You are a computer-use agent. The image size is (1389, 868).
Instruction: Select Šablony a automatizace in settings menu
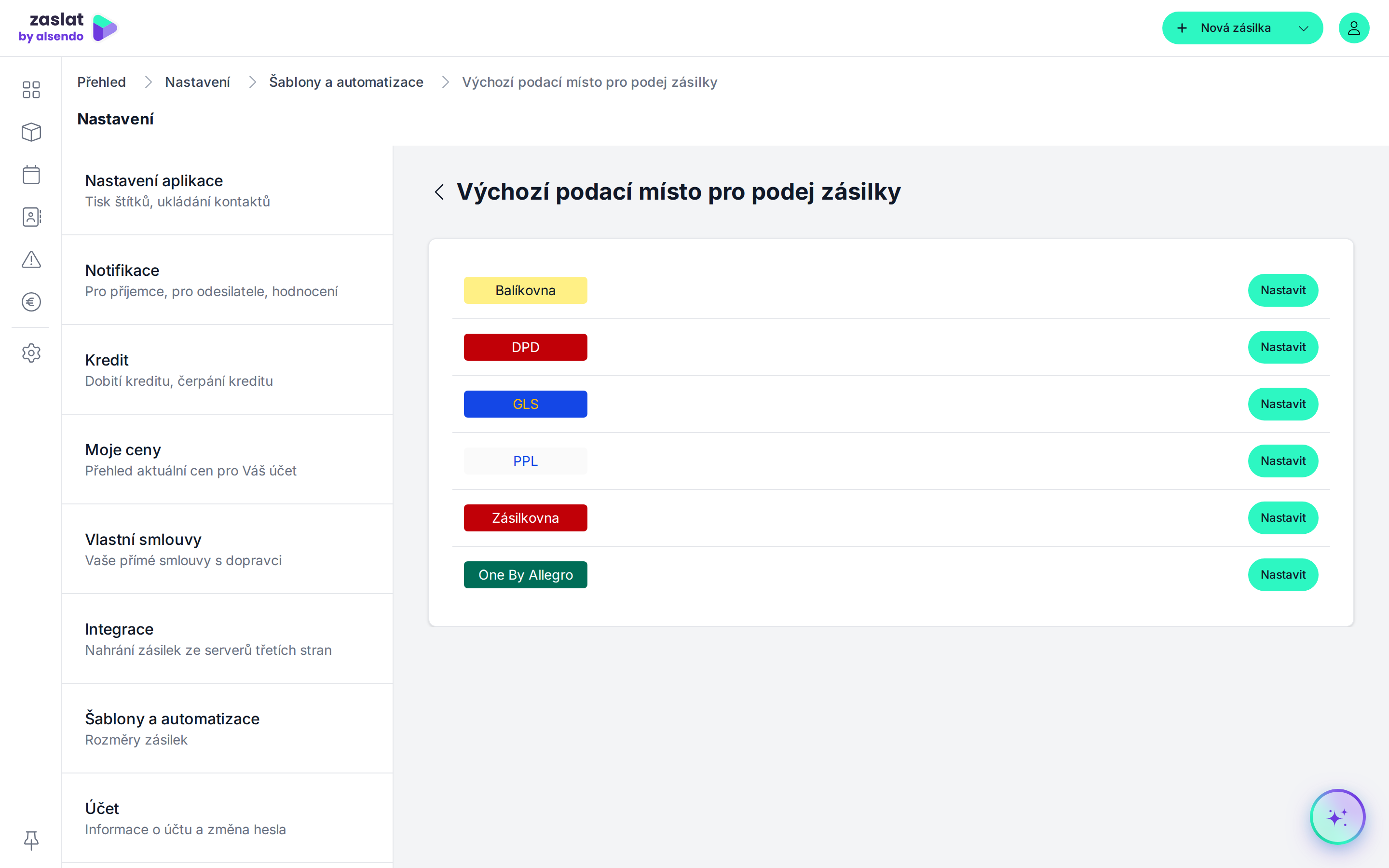tap(227, 729)
